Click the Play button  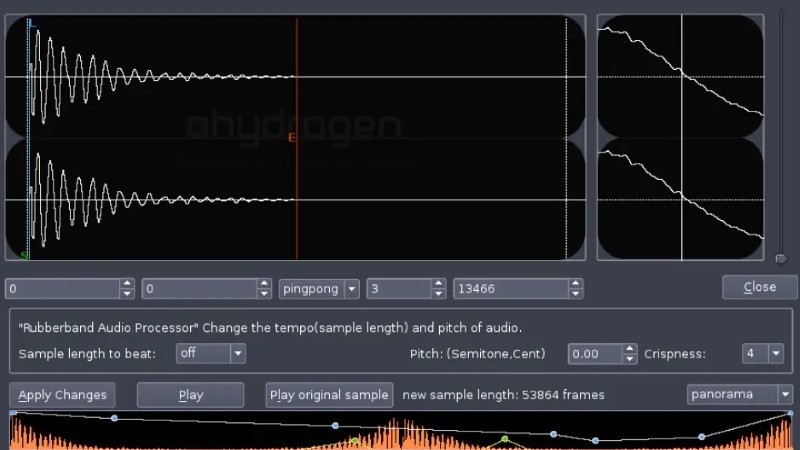[190, 395]
